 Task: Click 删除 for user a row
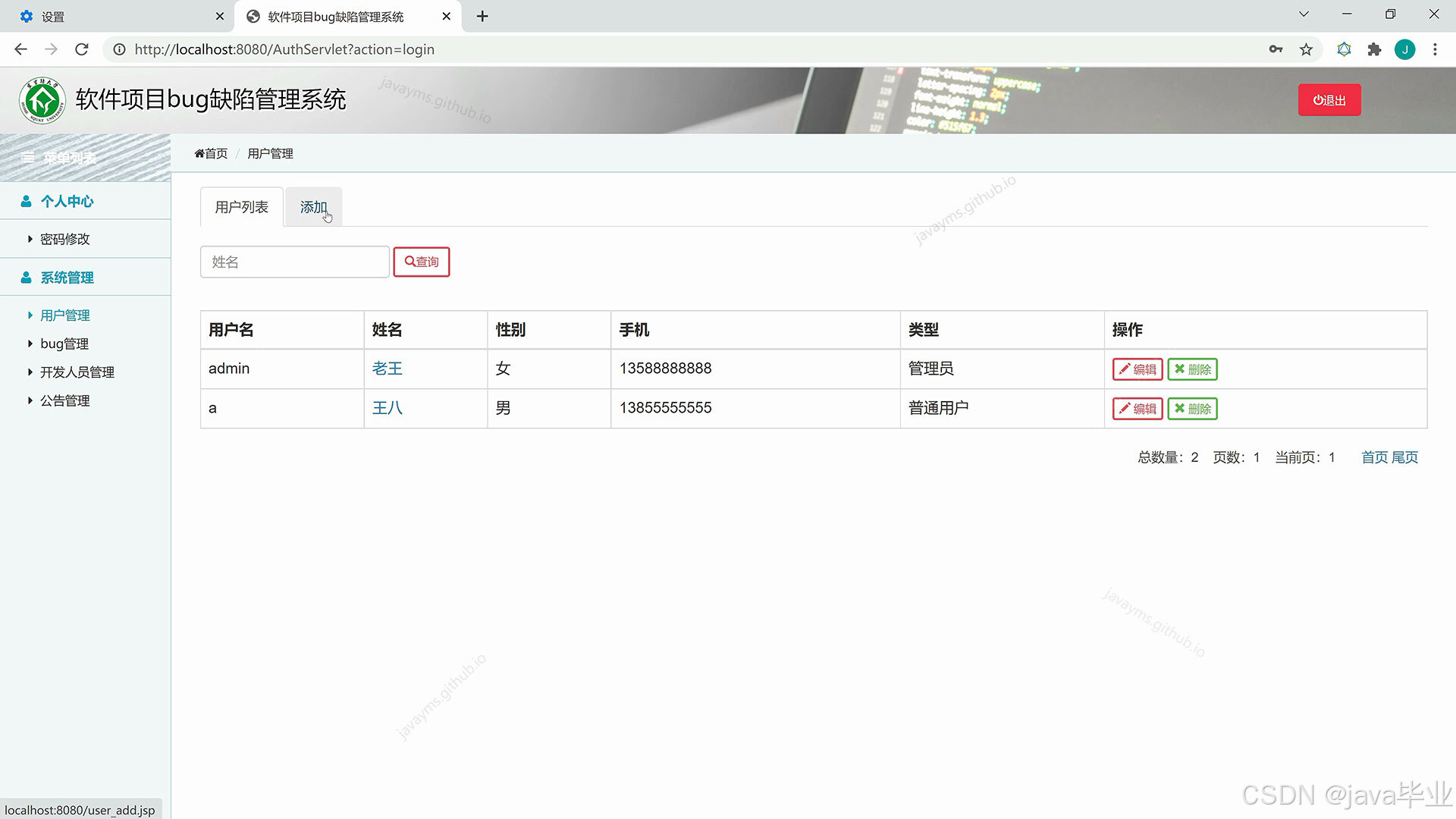tap(1193, 409)
